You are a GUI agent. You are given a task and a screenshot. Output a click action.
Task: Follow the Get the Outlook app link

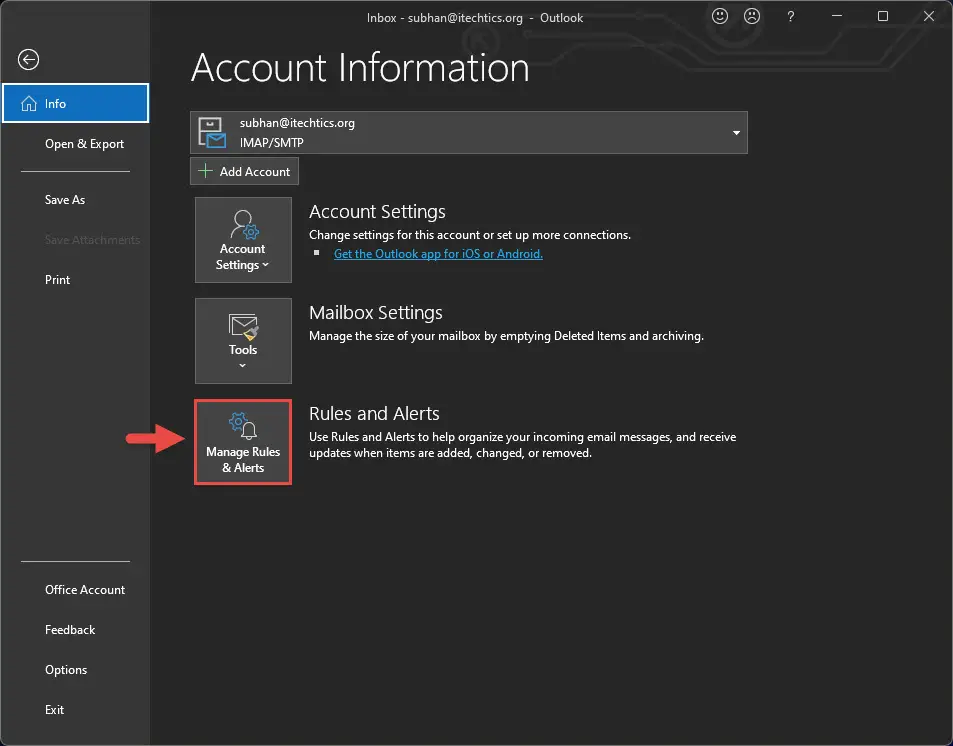438,254
